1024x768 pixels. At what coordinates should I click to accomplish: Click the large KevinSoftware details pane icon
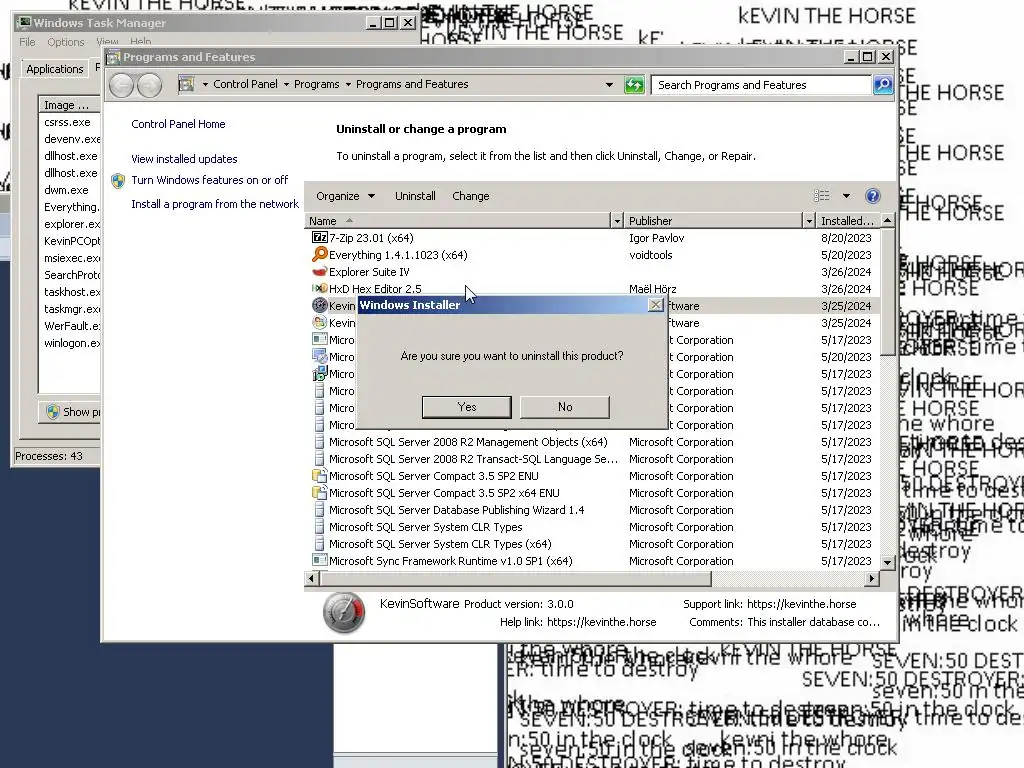(344, 613)
